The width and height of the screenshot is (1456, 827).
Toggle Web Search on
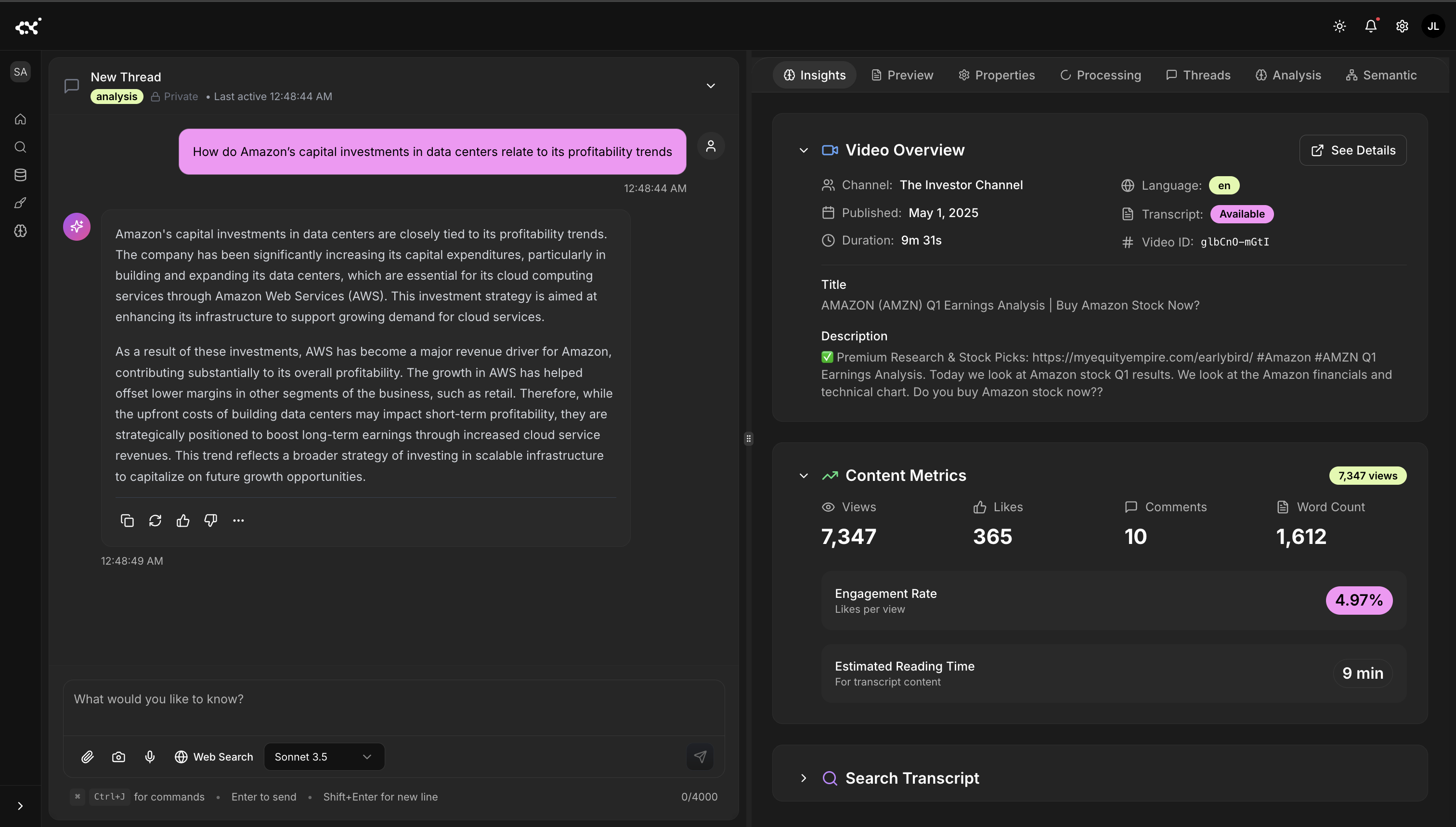tap(214, 757)
